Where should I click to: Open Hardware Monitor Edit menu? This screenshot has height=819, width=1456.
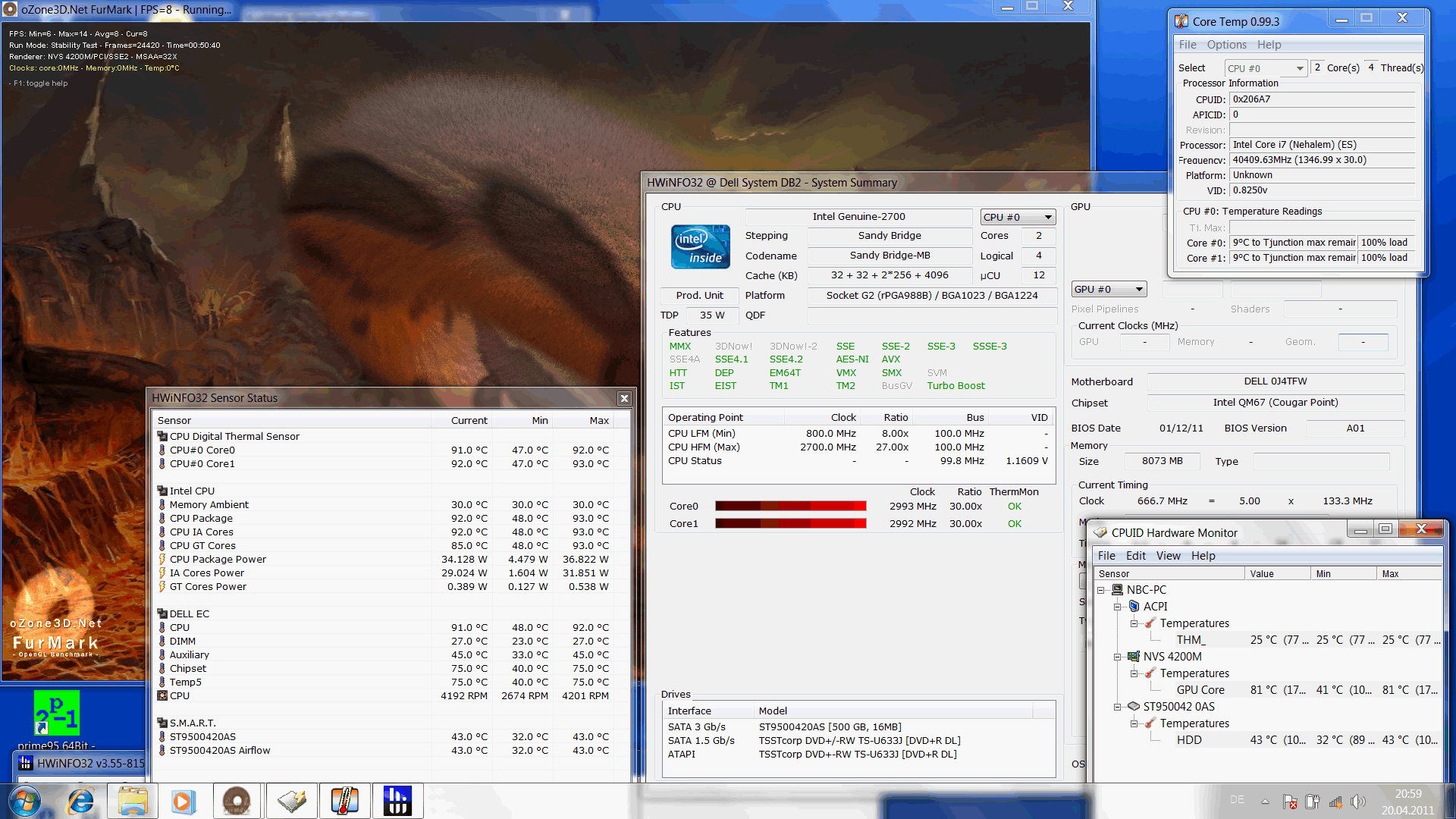click(1135, 556)
